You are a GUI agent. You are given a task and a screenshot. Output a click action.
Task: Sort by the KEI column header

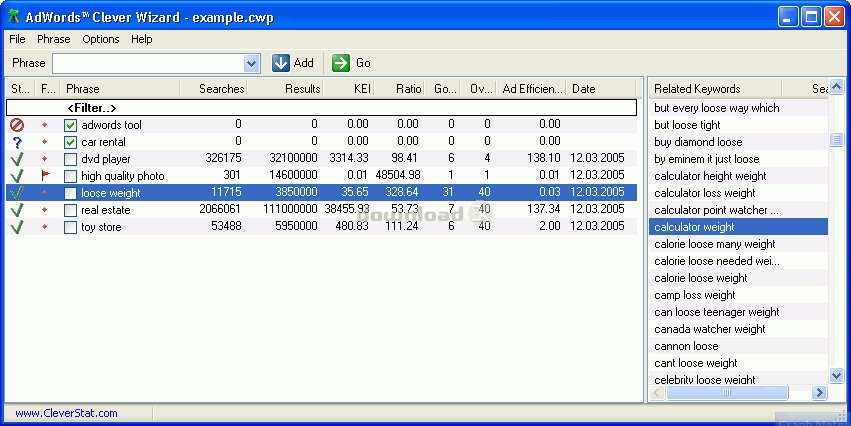(349, 88)
